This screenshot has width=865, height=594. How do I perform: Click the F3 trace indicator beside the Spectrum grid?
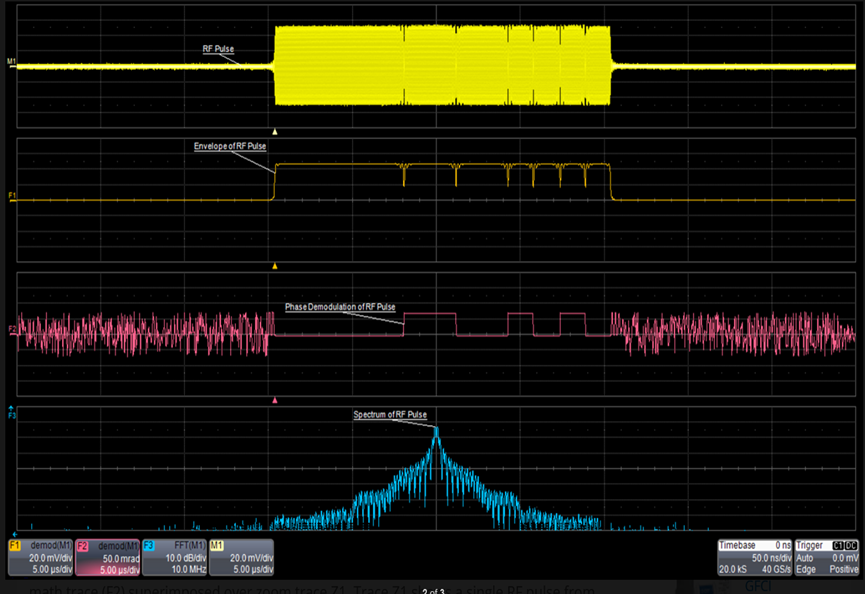pos(12,415)
